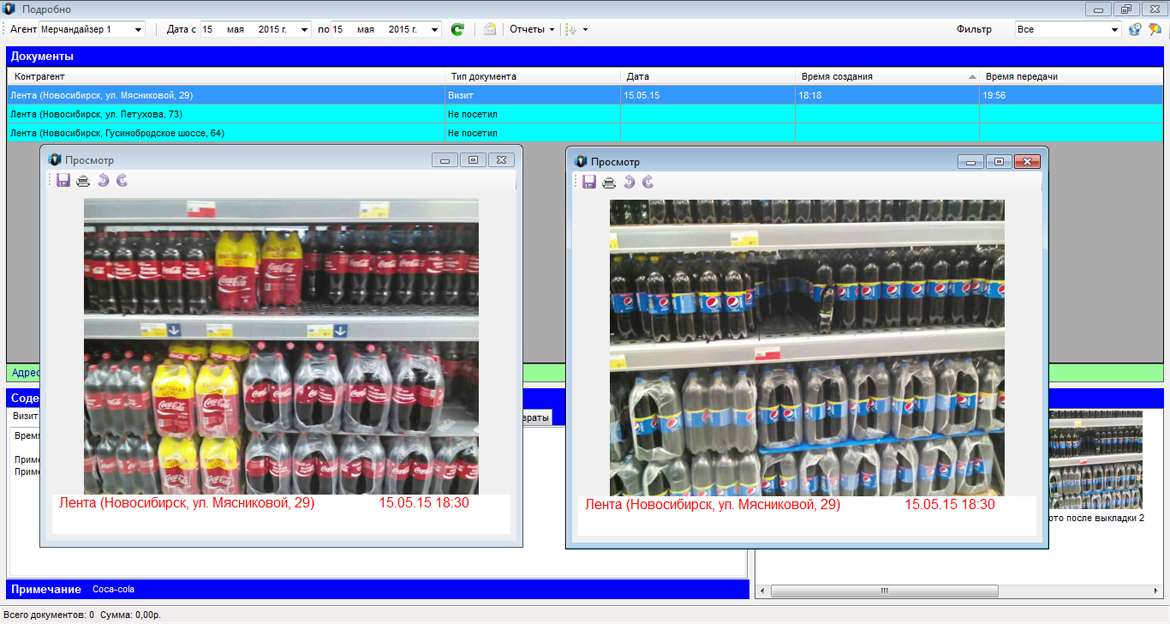Save the image in the Coca-Cola preview window
This screenshot has height=624, width=1170.
click(x=63, y=181)
